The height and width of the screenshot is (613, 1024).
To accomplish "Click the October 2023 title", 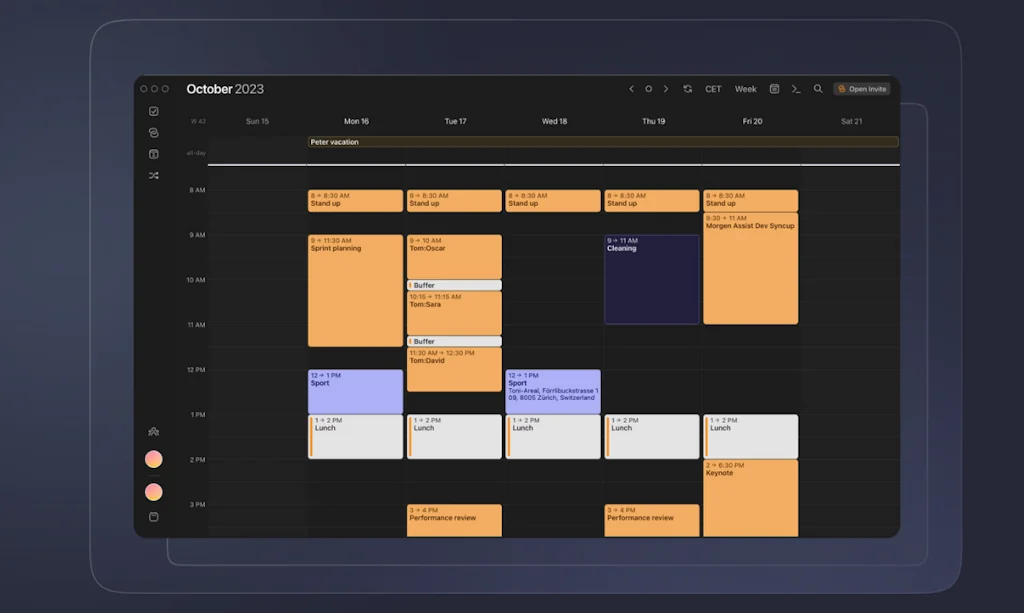I will point(224,89).
